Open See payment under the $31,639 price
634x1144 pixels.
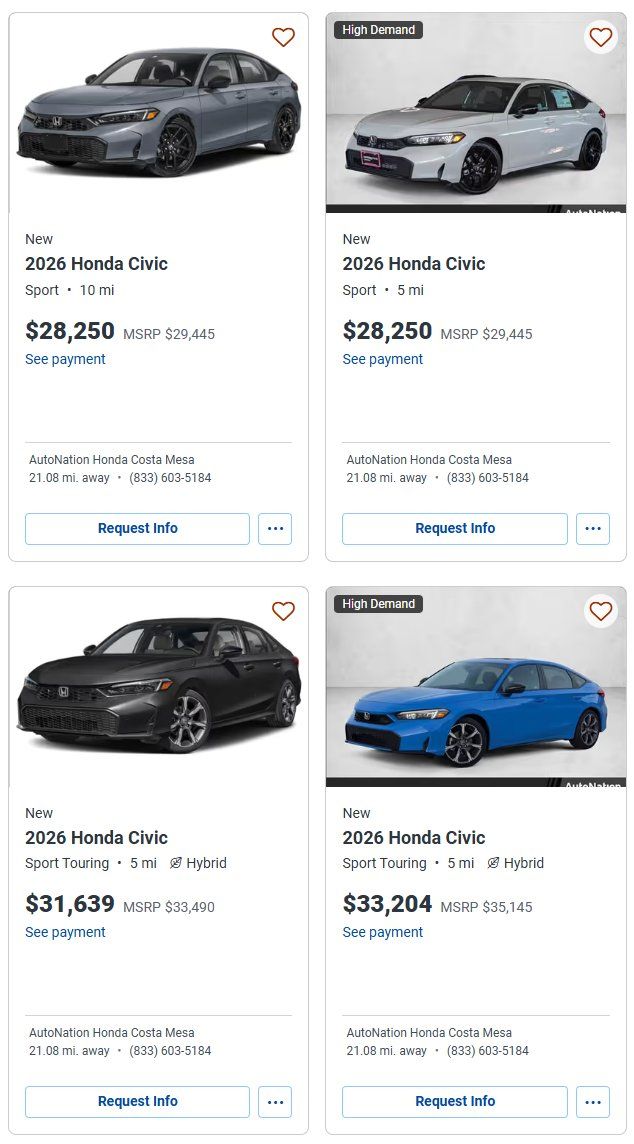click(65, 932)
